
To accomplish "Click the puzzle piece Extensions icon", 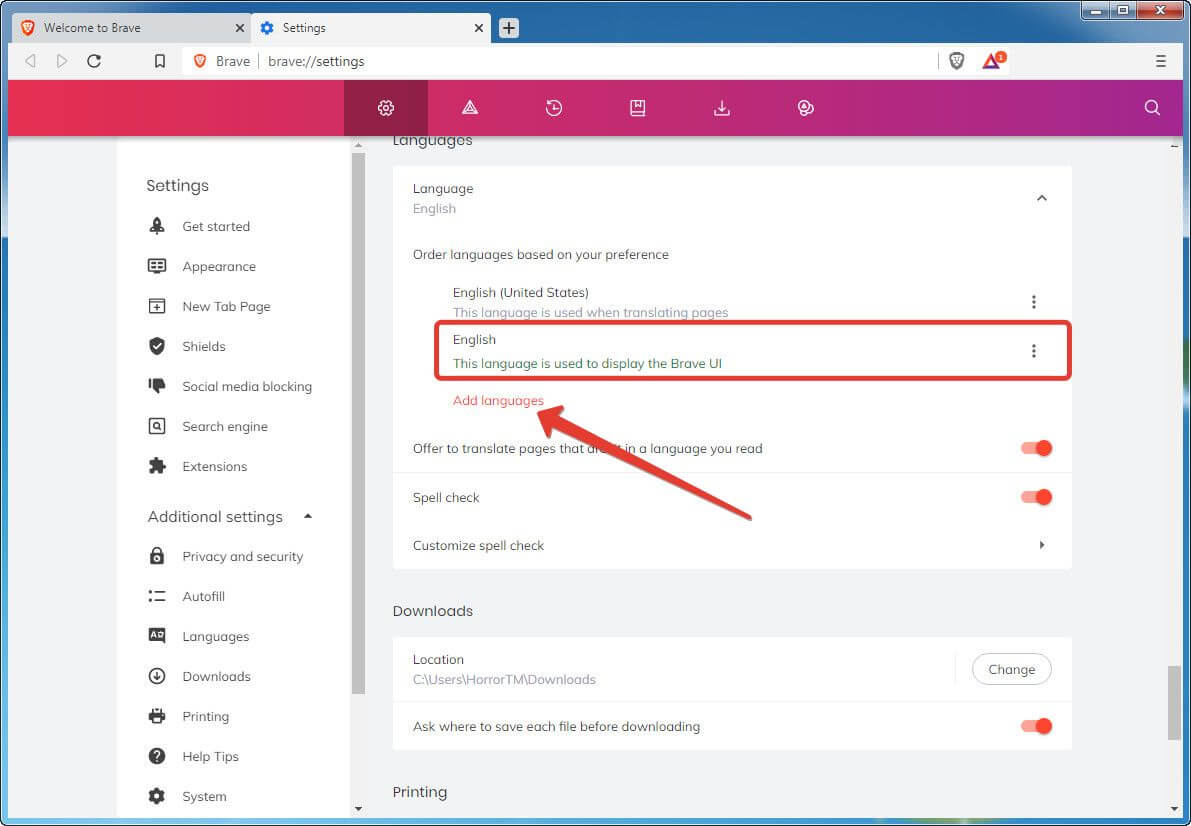I will tap(157, 466).
